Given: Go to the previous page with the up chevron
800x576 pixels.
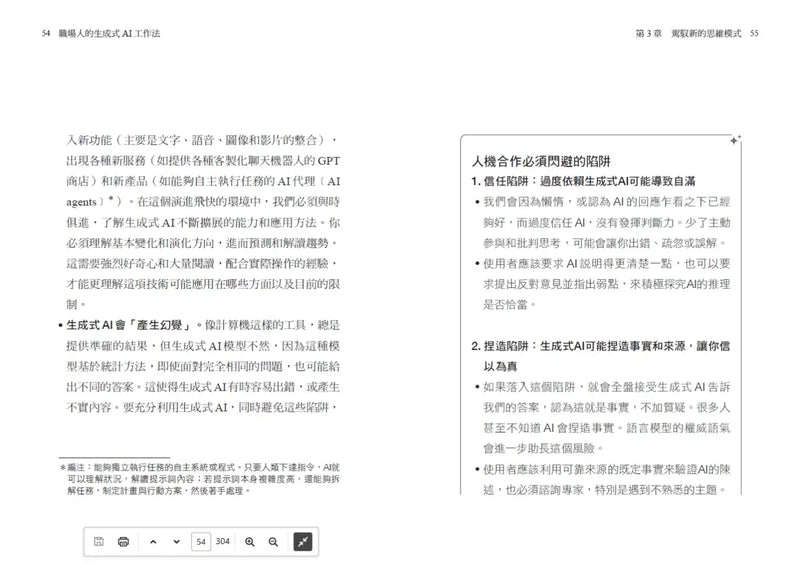Looking at the screenshot, I should point(152,542).
